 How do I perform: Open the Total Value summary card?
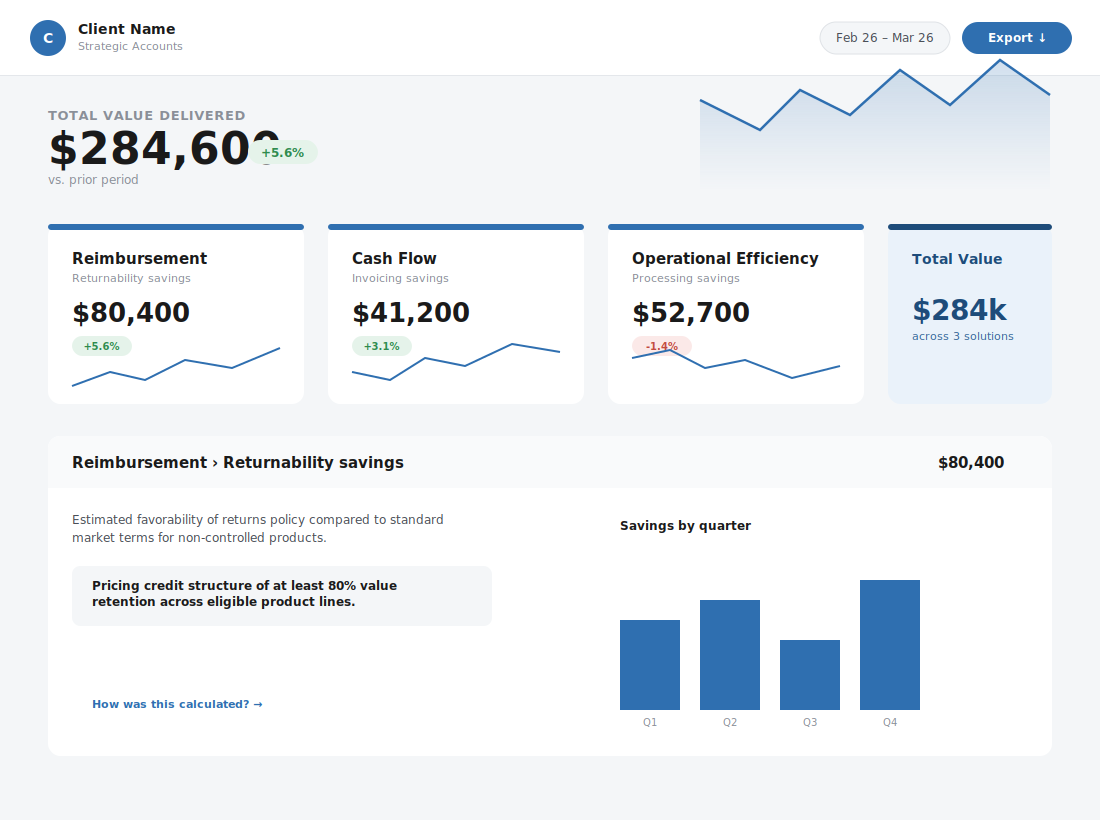pos(970,314)
